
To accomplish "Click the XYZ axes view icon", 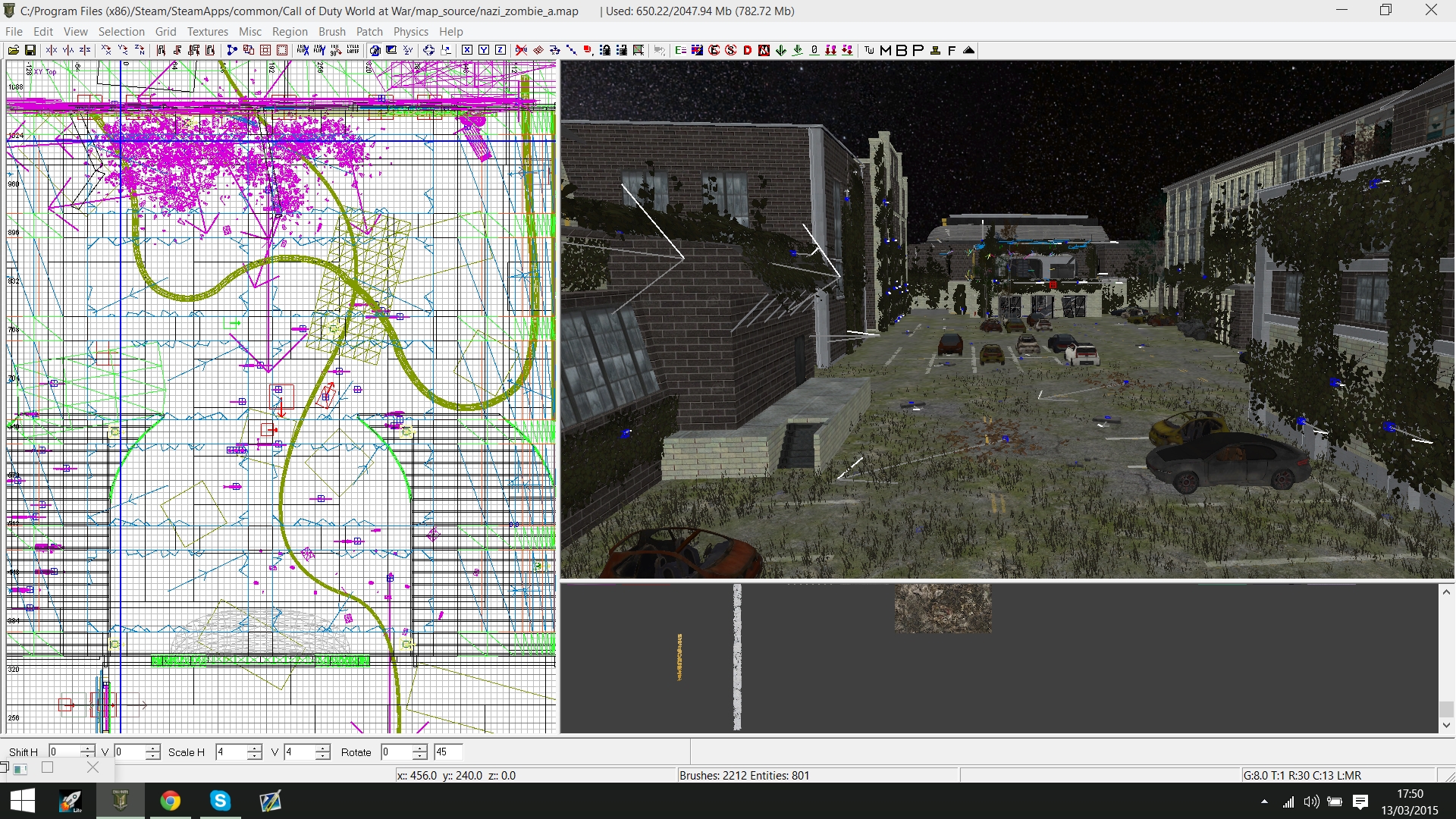I will [408, 50].
